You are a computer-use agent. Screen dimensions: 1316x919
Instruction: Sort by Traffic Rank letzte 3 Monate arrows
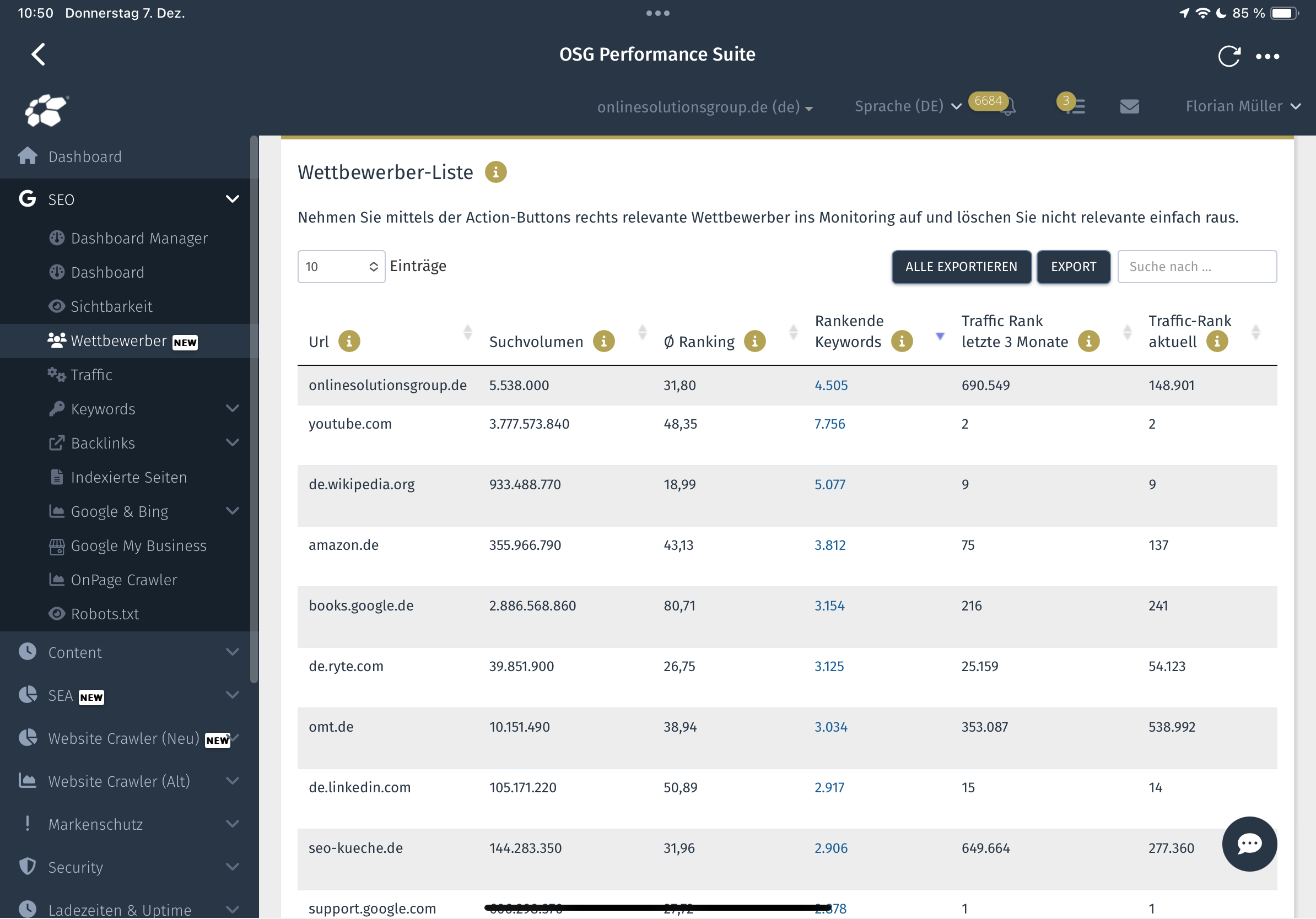tap(1127, 332)
